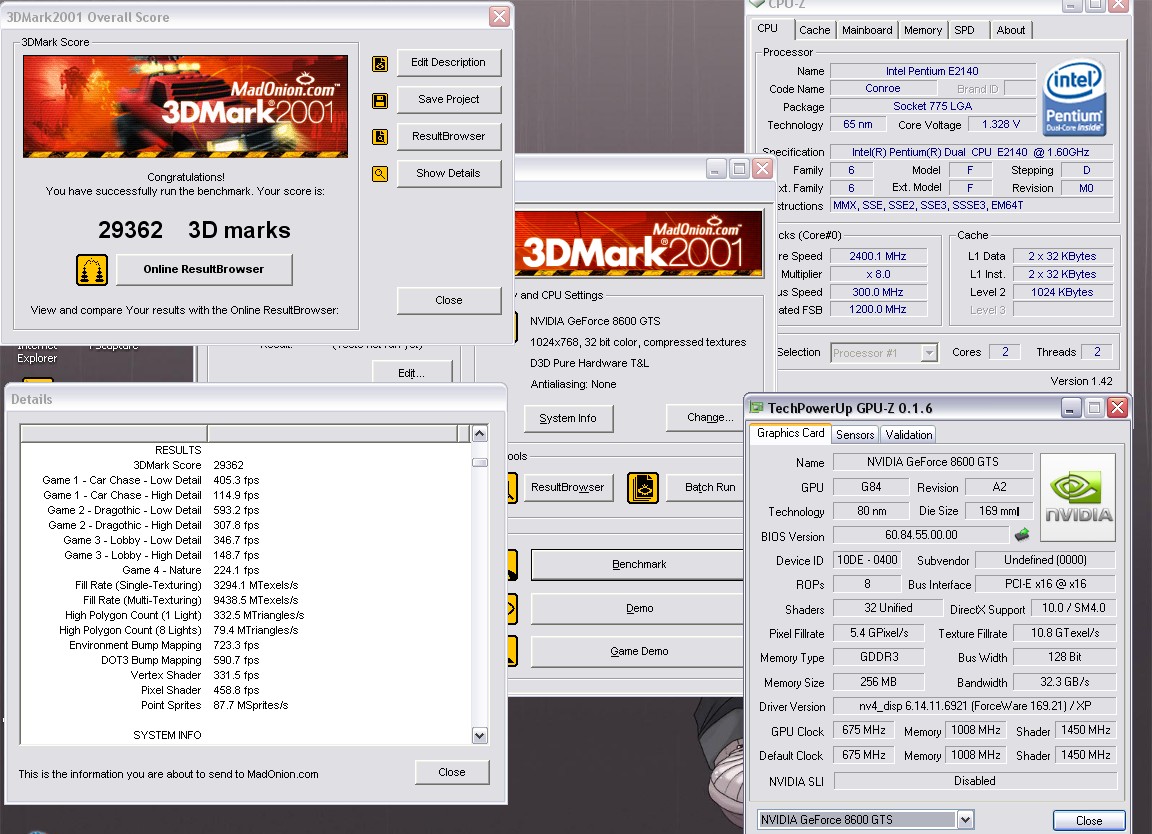
Task: Click the "Vertex Shader" row in Details
Action: click(x=246, y=675)
